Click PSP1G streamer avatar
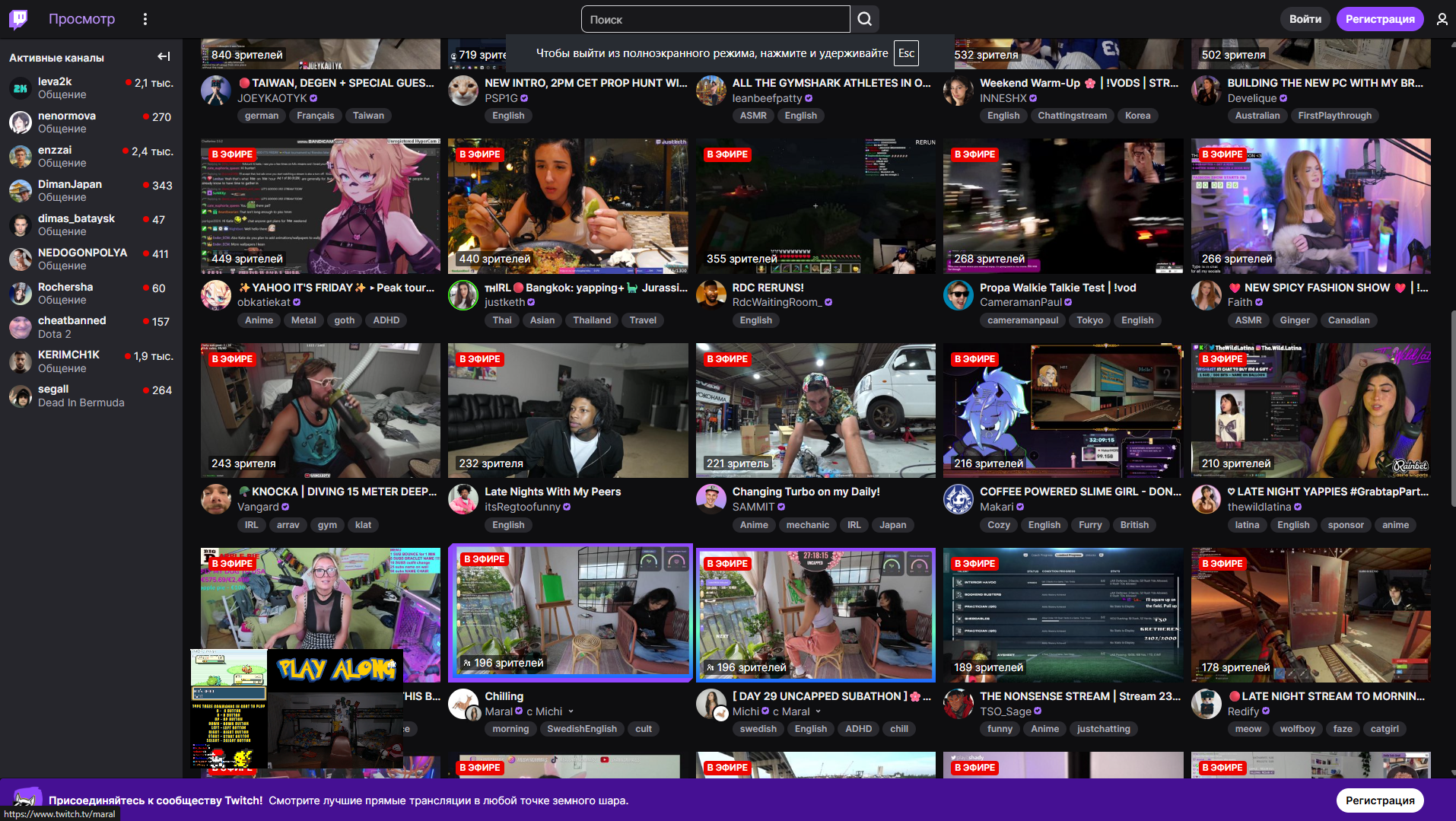The height and width of the screenshot is (821, 1456). click(x=463, y=91)
